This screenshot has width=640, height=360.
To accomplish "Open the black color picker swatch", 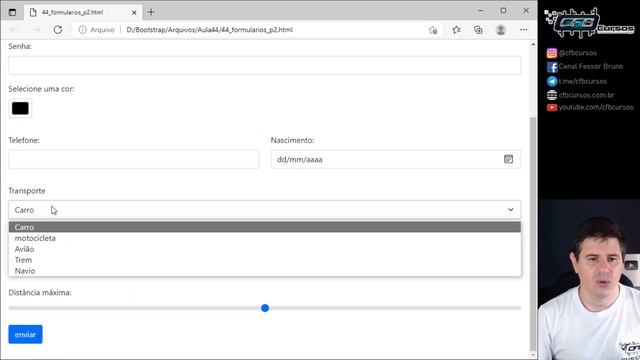I will pos(20,108).
